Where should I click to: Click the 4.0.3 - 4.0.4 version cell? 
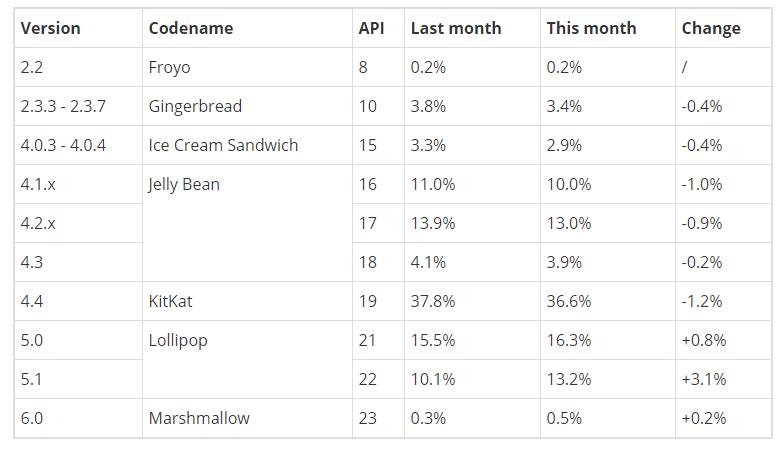63,145
